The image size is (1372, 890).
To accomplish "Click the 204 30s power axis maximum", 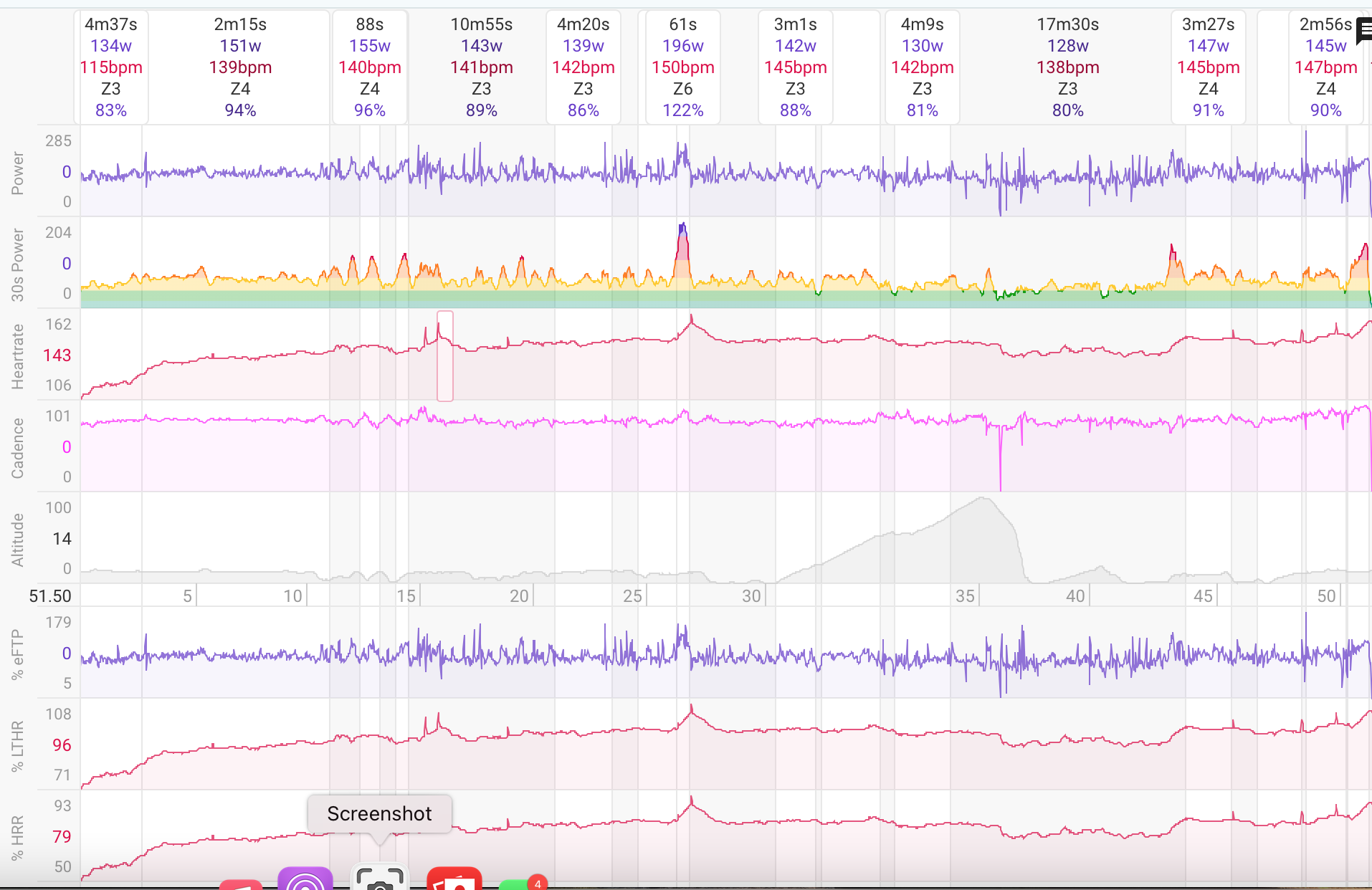I will pyautogui.click(x=58, y=233).
